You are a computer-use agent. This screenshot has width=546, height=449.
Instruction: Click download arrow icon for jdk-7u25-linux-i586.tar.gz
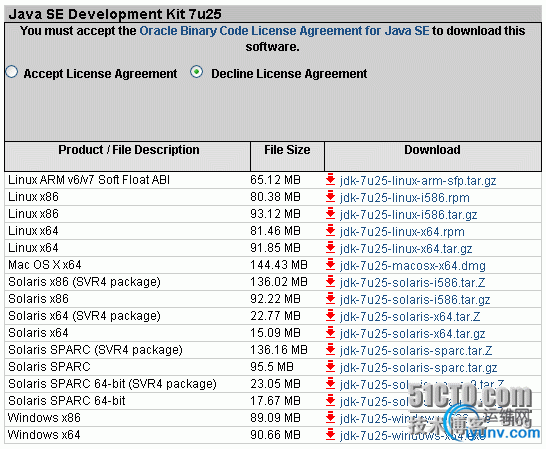coord(330,214)
